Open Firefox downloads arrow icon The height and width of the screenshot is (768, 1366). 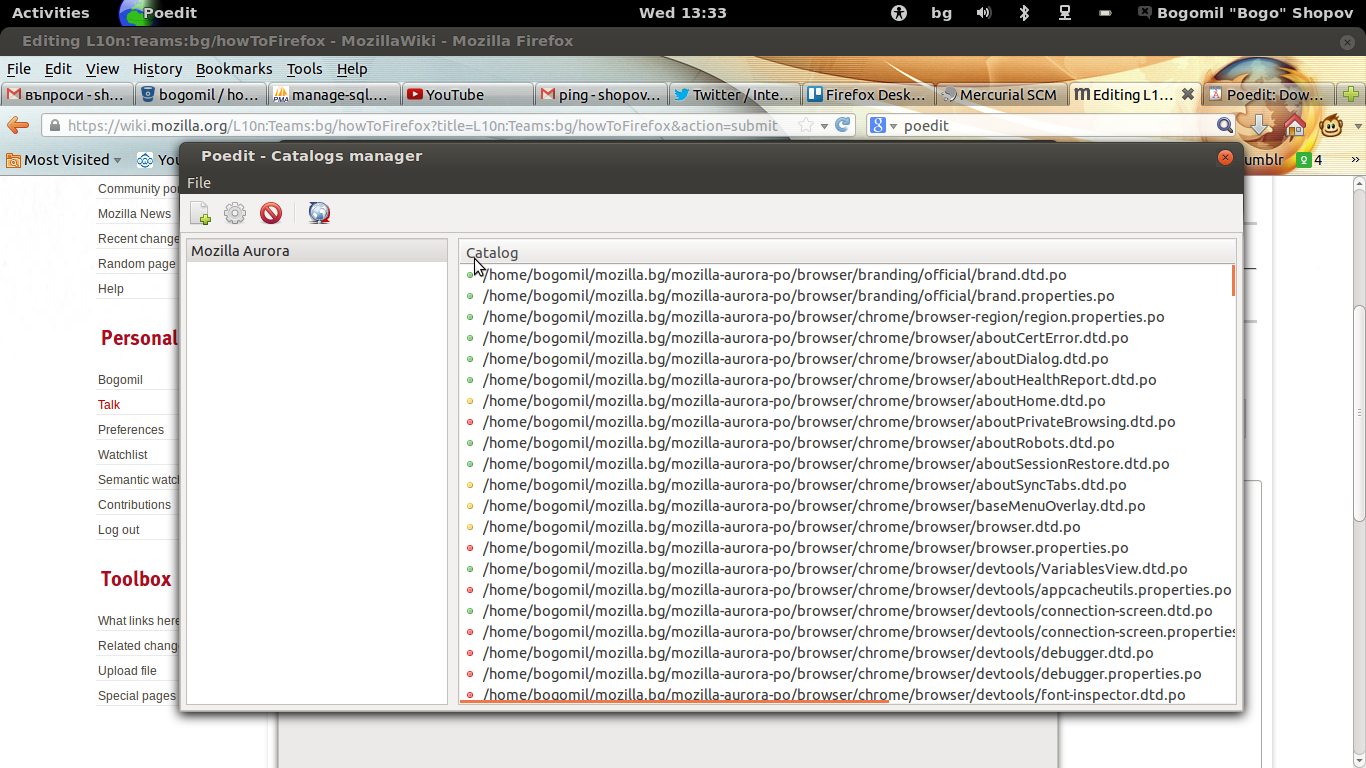[1259, 126]
